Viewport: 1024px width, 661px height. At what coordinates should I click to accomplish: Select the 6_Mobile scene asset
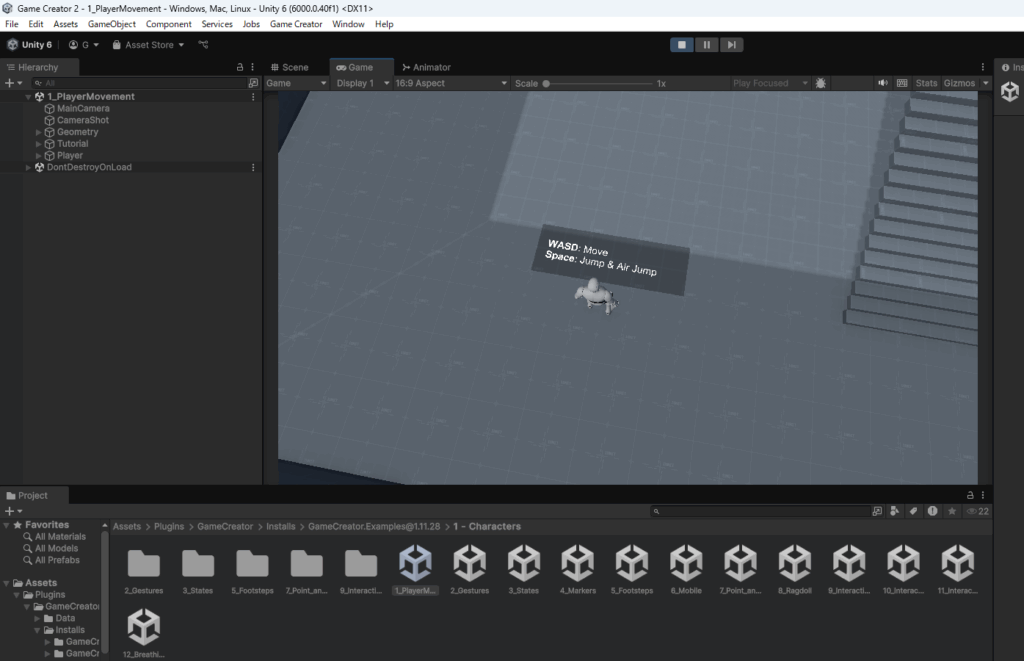point(686,570)
